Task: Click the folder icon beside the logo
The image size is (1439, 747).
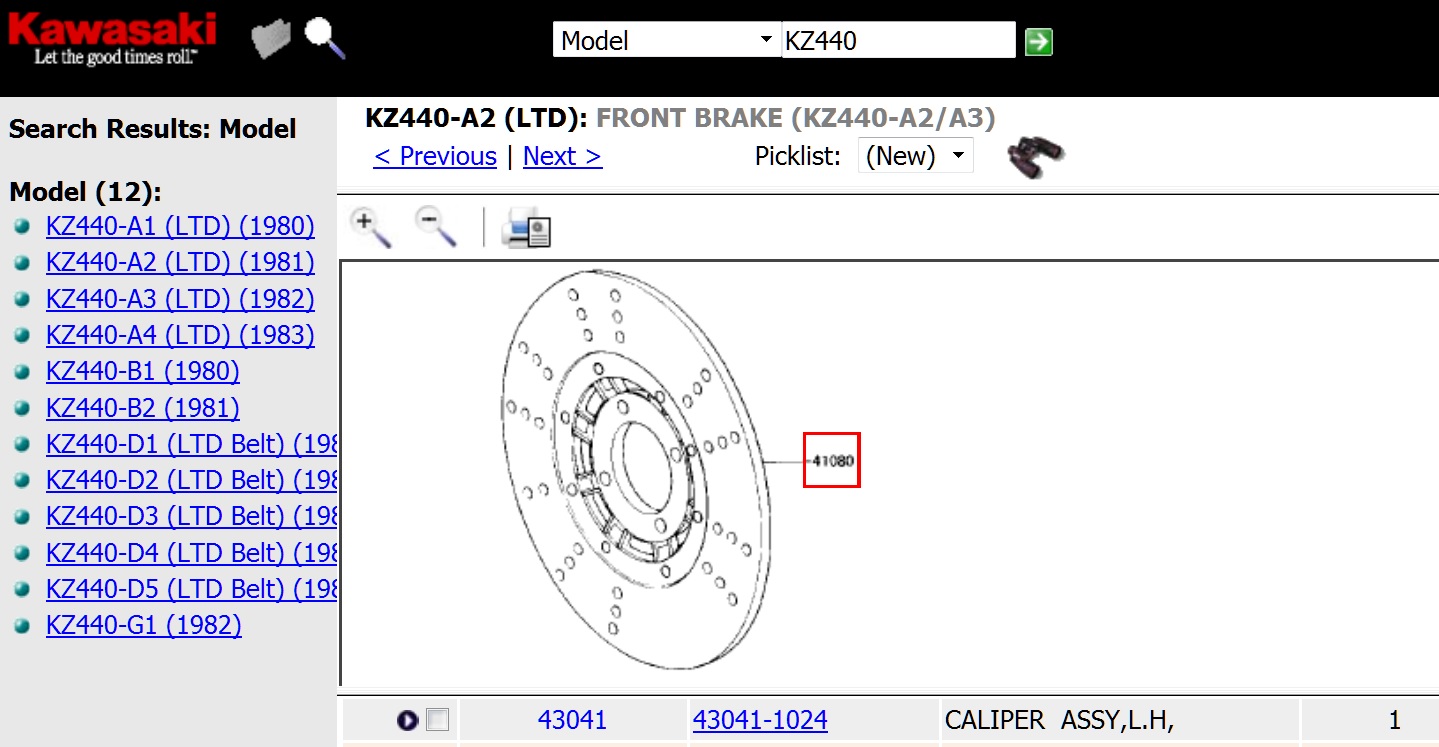Action: tap(270, 40)
